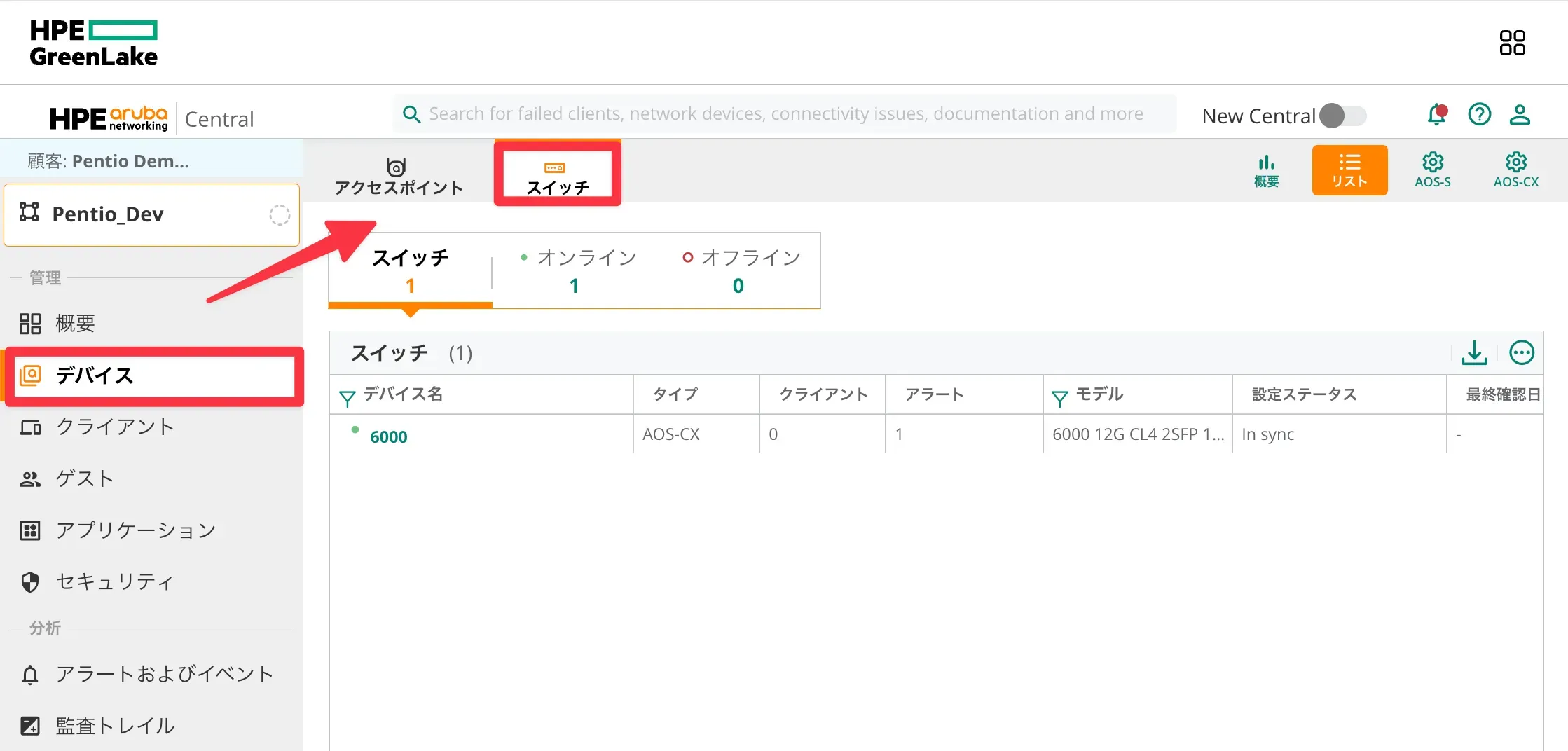The width and height of the screenshot is (1568, 751).
Task: Open the help question mark icon
Action: click(x=1479, y=114)
